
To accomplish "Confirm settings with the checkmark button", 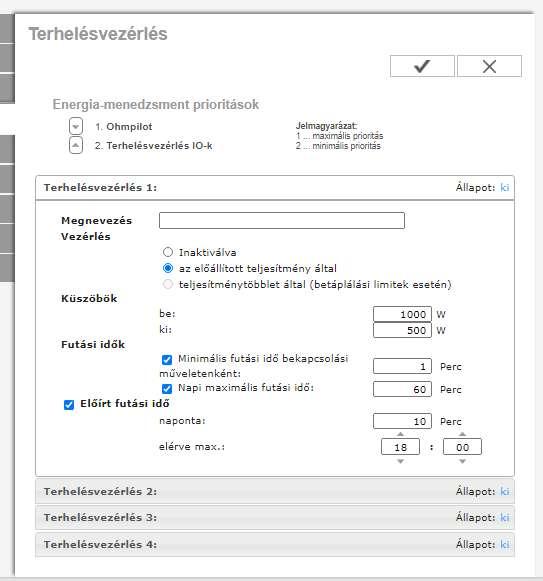I will pos(422,66).
